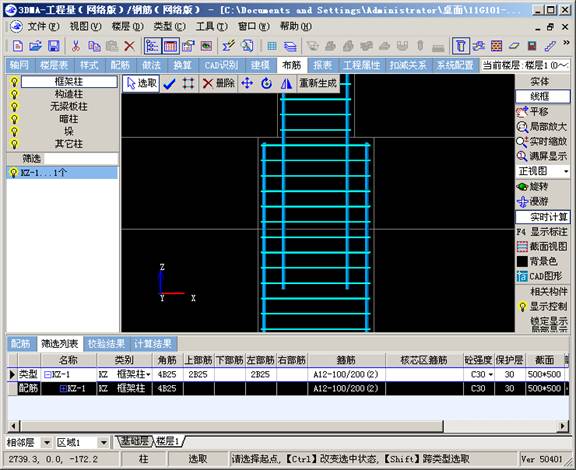Click the Sigma calculate toolbar icon

228,46
